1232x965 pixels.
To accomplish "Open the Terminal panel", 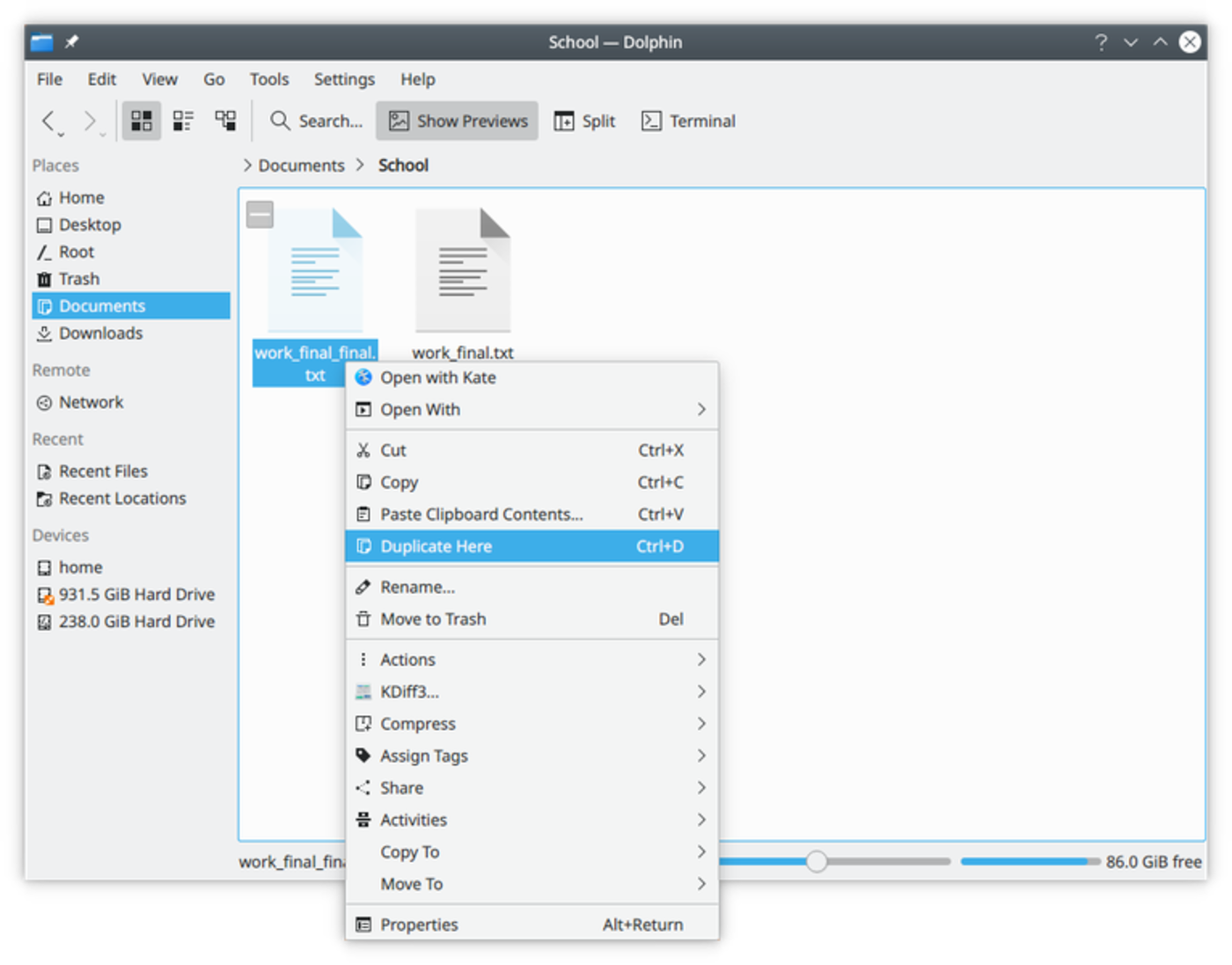I will (688, 121).
